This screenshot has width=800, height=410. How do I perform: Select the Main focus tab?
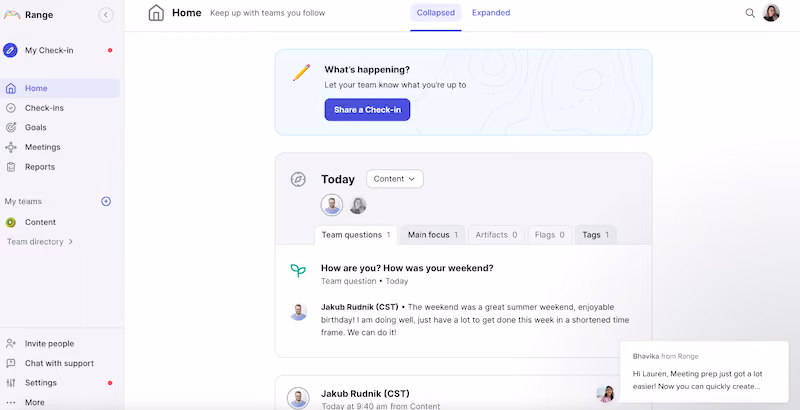pos(433,235)
